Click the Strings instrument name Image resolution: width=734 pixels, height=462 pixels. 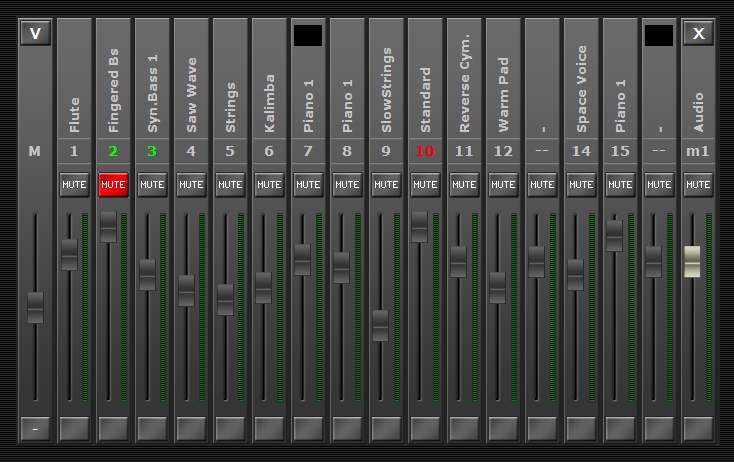pyautogui.click(x=230, y=108)
